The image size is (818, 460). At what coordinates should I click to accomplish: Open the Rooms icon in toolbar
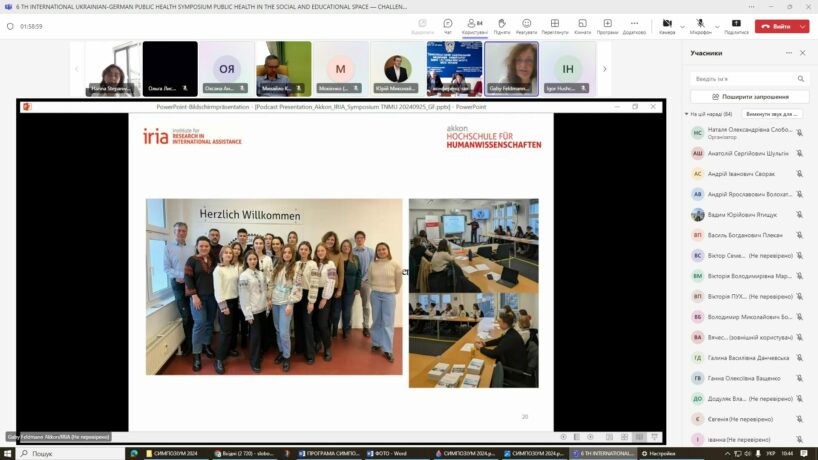click(x=582, y=25)
